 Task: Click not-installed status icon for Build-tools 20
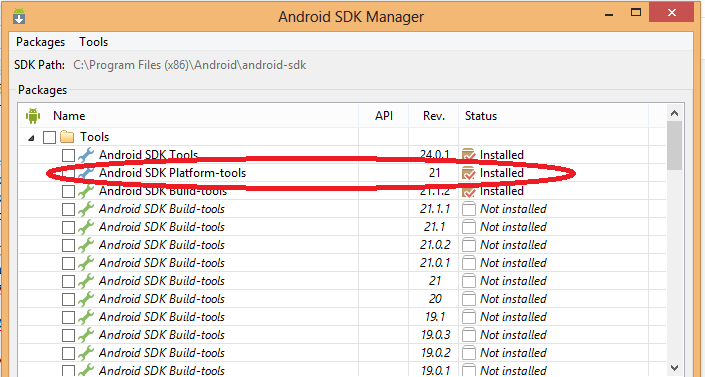pyautogui.click(x=469, y=299)
